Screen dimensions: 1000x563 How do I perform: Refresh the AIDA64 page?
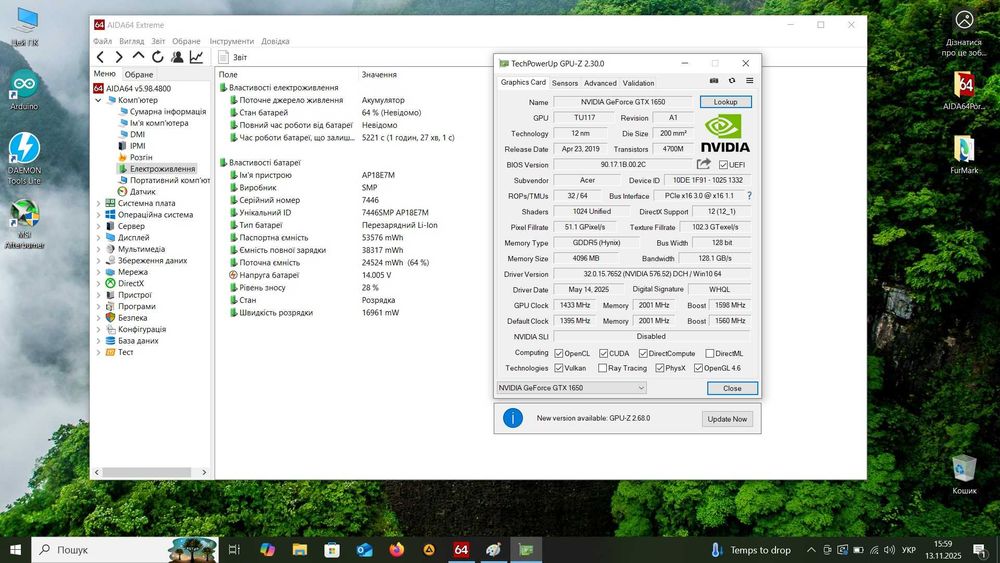coord(158,57)
